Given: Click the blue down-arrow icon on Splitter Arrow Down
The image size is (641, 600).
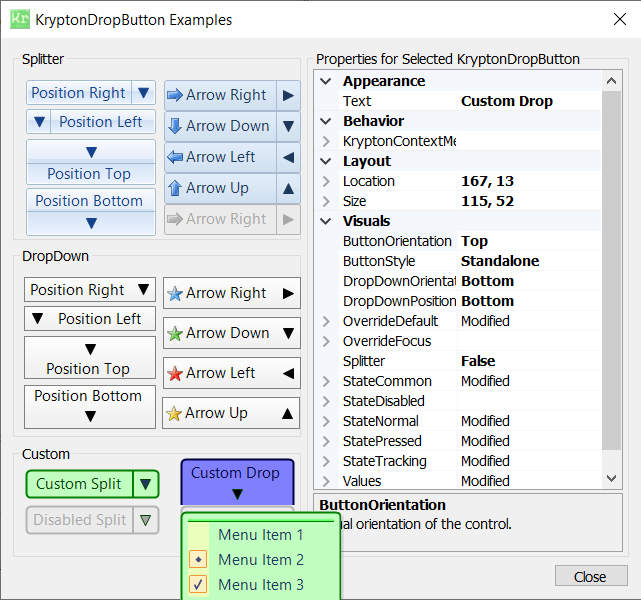Looking at the screenshot, I should point(175,126).
